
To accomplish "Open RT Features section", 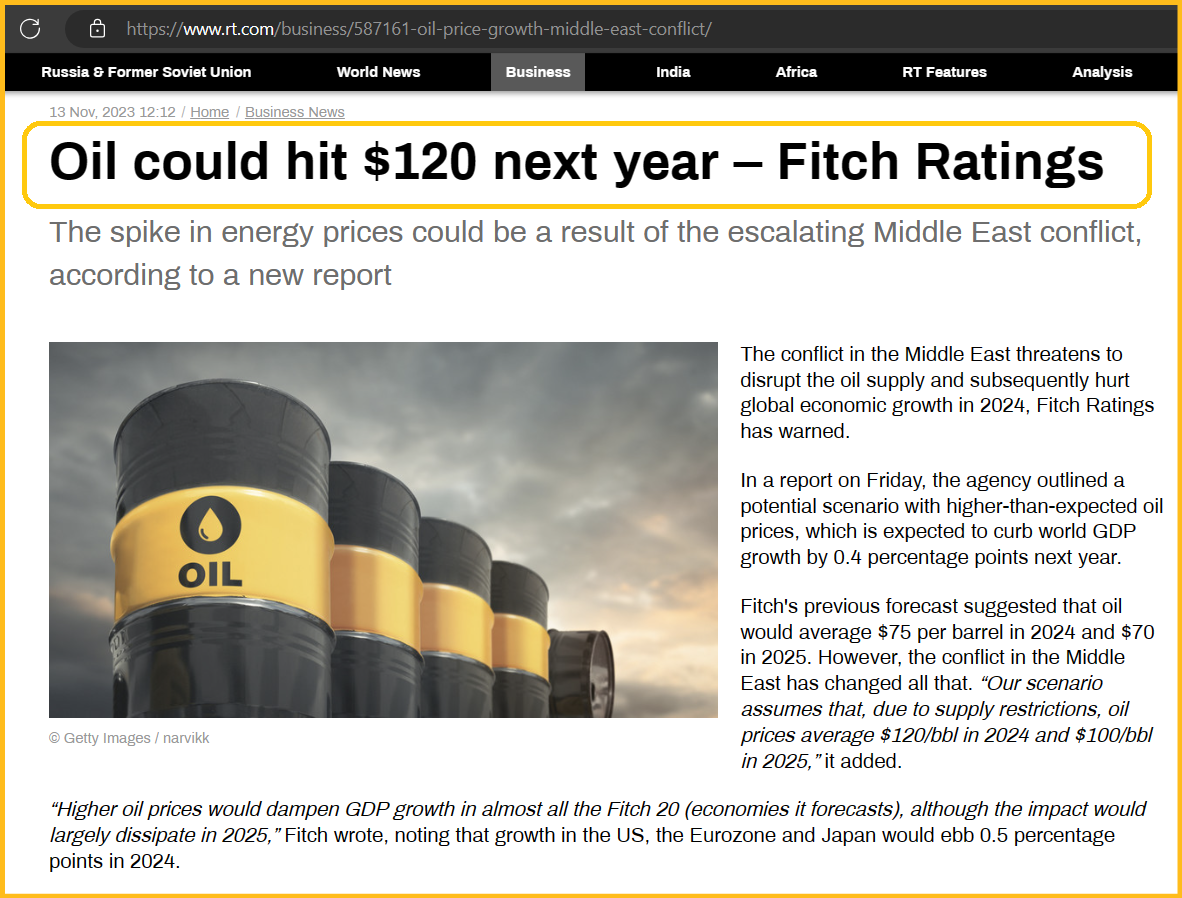I will 945,72.
